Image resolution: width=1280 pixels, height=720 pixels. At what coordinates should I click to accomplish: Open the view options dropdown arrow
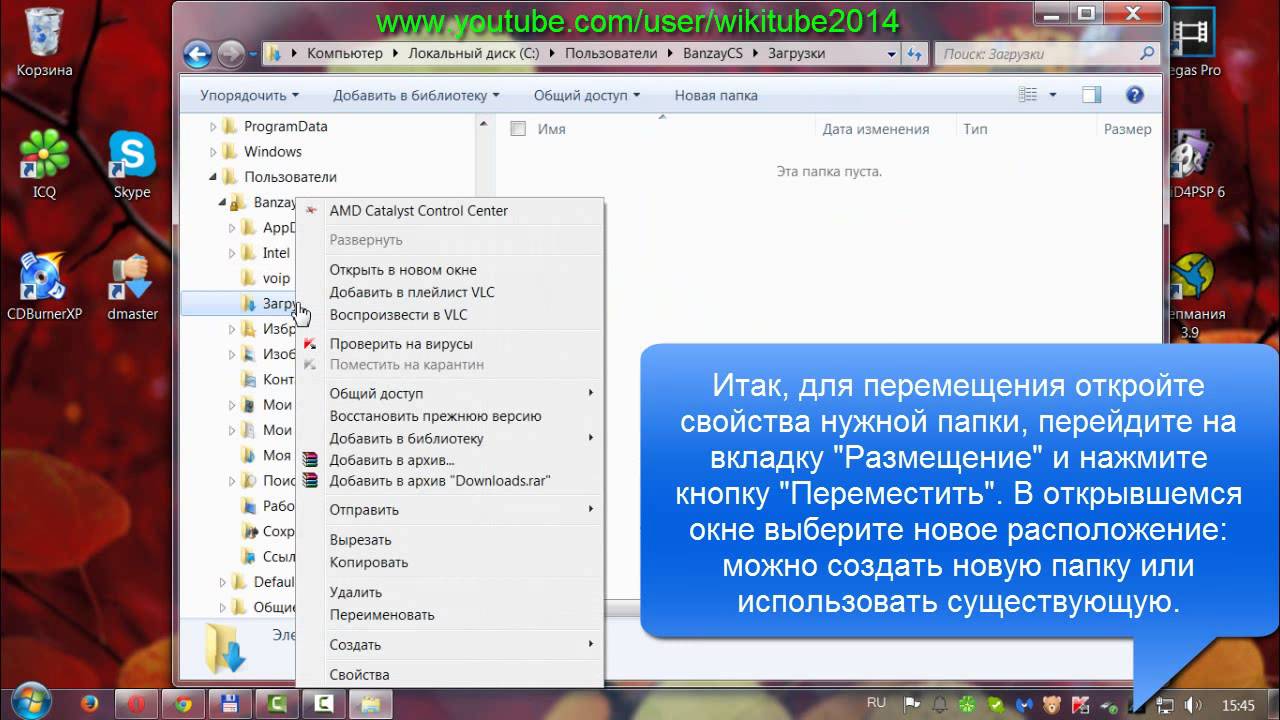click(1052, 95)
